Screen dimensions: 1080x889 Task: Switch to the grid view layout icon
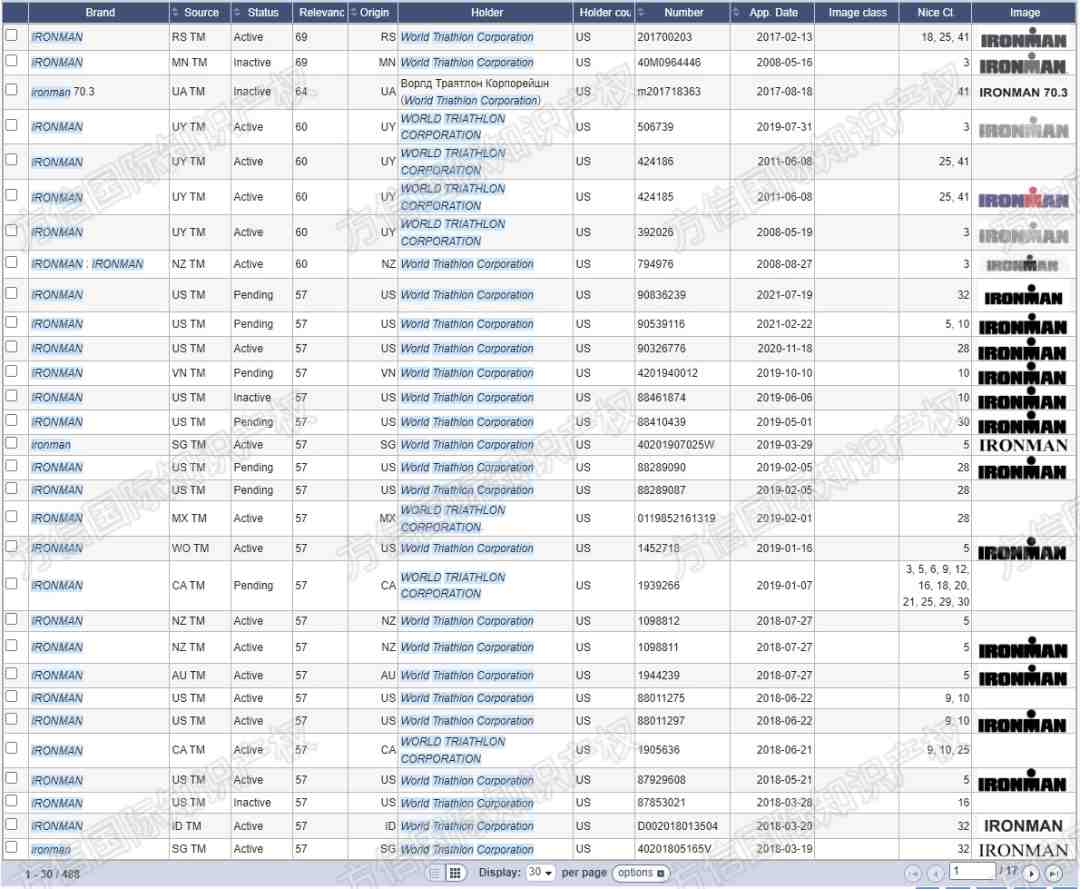click(455, 873)
